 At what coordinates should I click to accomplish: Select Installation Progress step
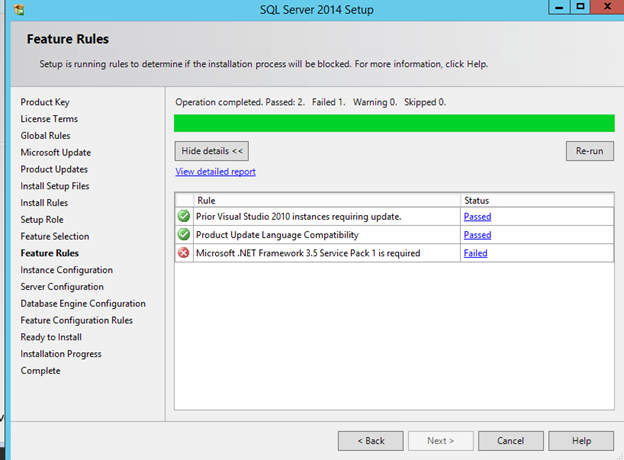(x=61, y=354)
